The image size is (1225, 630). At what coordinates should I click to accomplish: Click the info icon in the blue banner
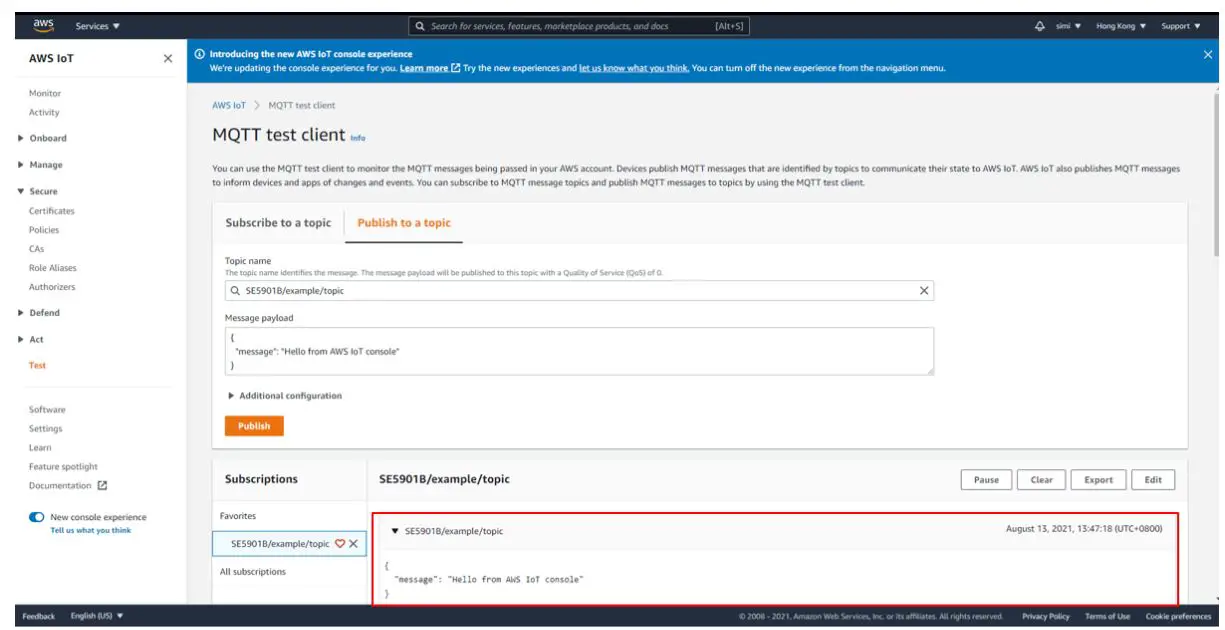click(200, 54)
